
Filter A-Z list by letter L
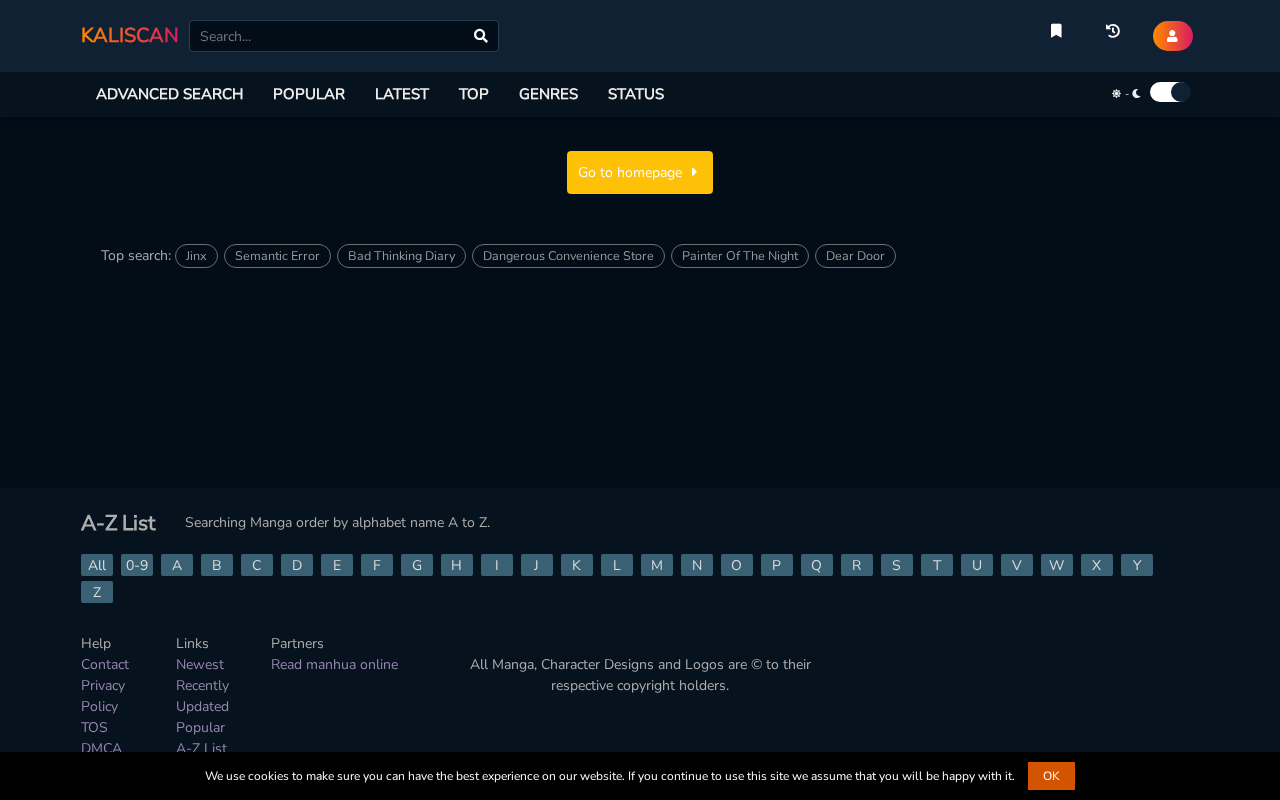coord(617,565)
